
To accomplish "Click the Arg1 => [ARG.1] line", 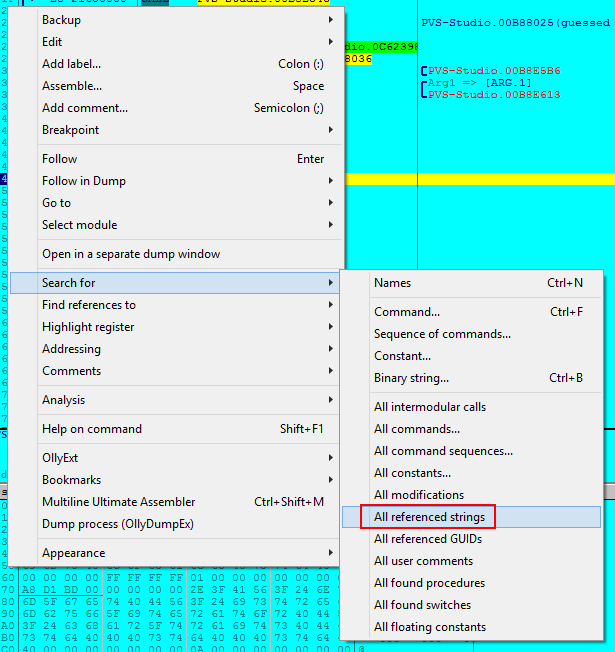I will (479, 83).
